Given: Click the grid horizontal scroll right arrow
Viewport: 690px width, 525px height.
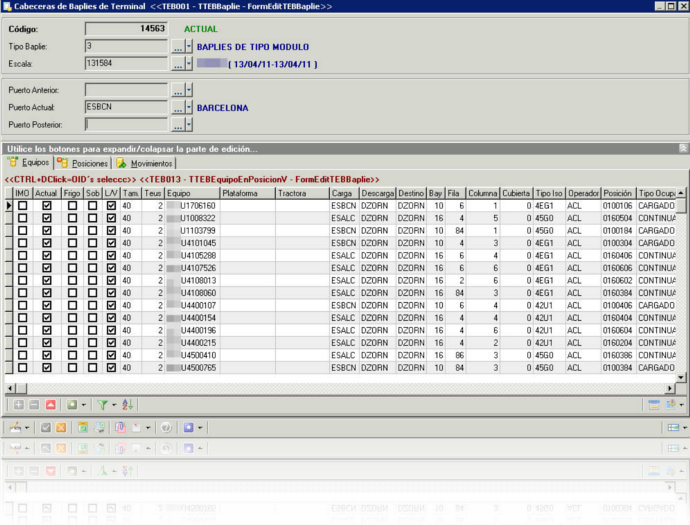Looking at the screenshot, I should coord(669,388).
